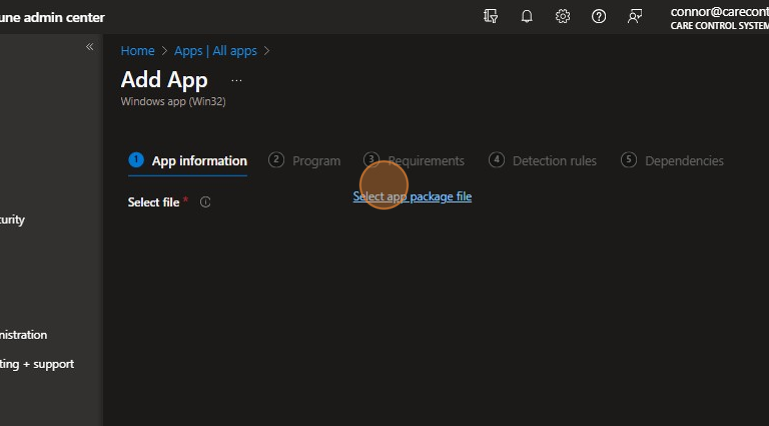Image resolution: width=769 pixels, height=426 pixels.
Task: Go back to Apps | All apps breadcrumb
Action: (x=215, y=51)
